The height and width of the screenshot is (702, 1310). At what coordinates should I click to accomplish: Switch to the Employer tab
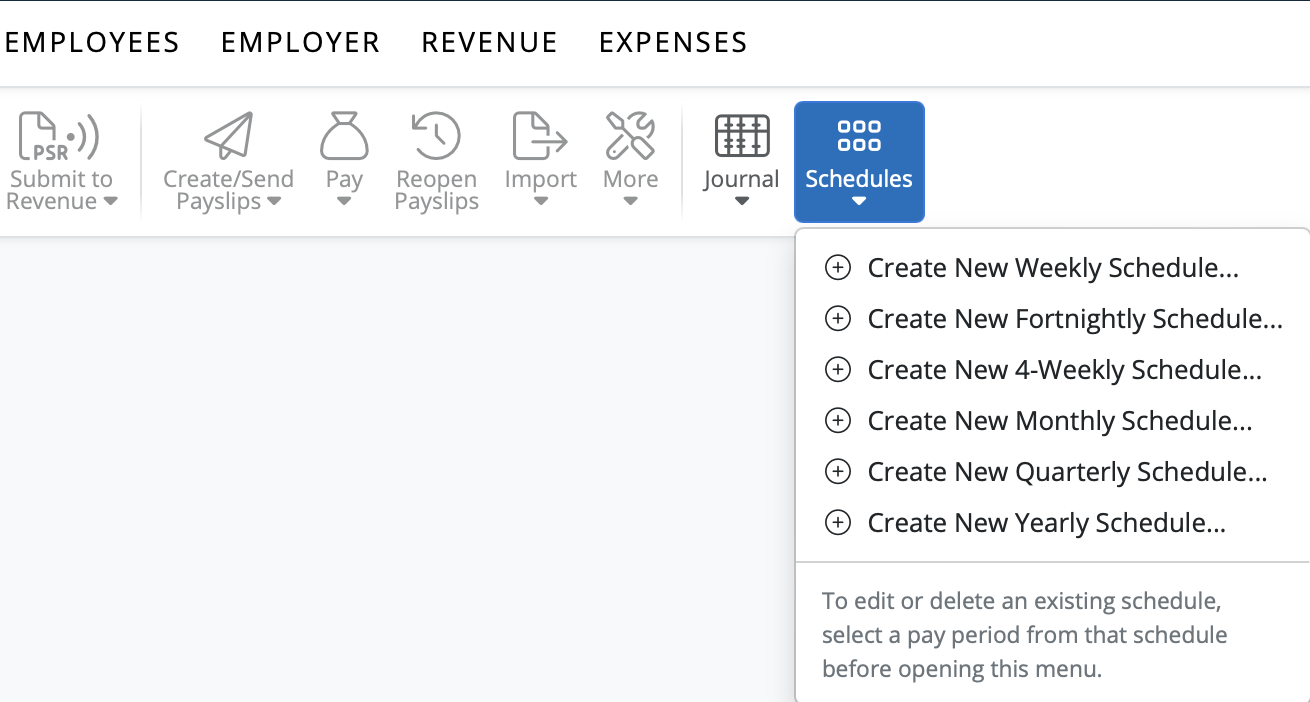coord(301,42)
